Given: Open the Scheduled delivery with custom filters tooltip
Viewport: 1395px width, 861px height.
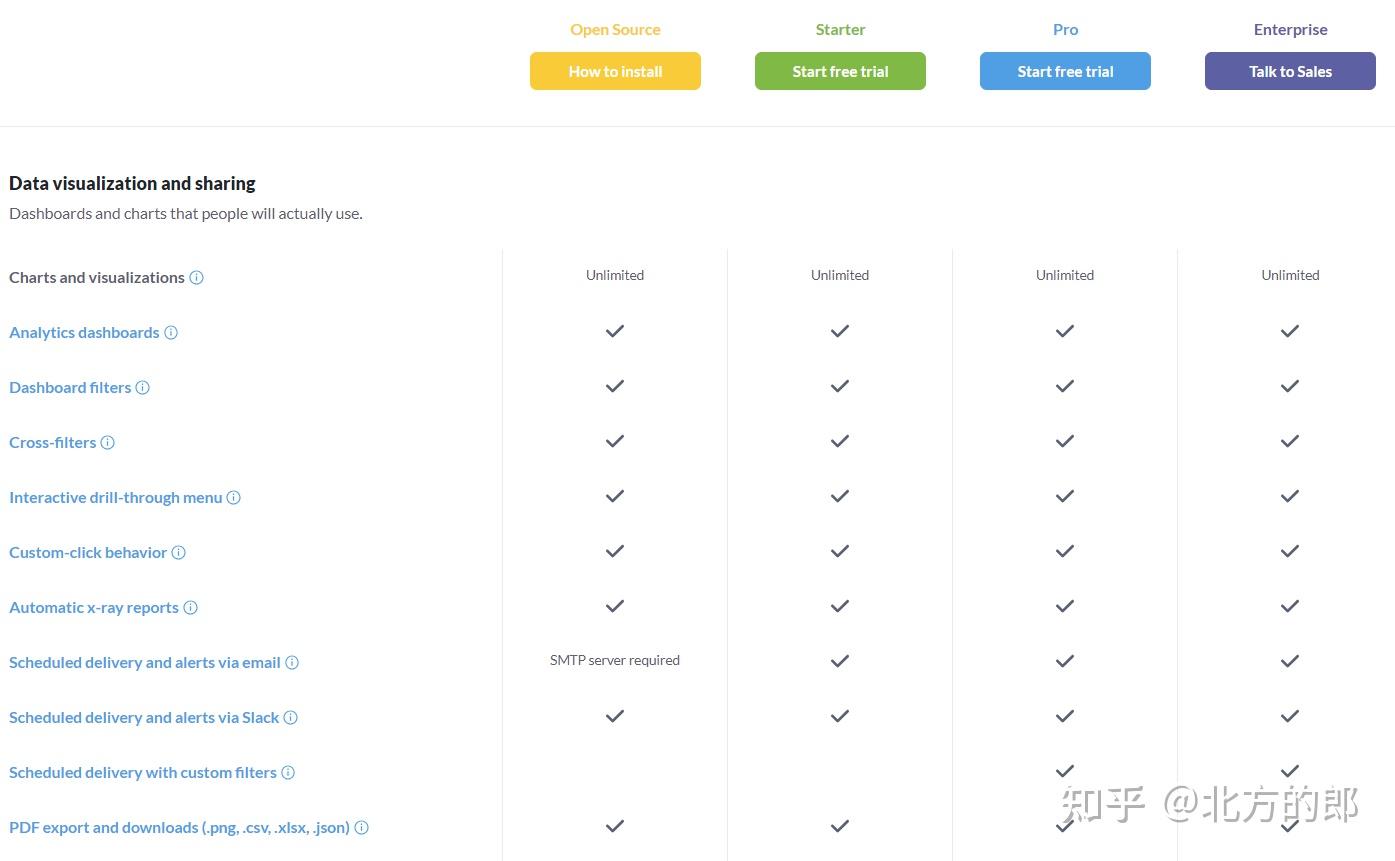Looking at the screenshot, I should 287,772.
